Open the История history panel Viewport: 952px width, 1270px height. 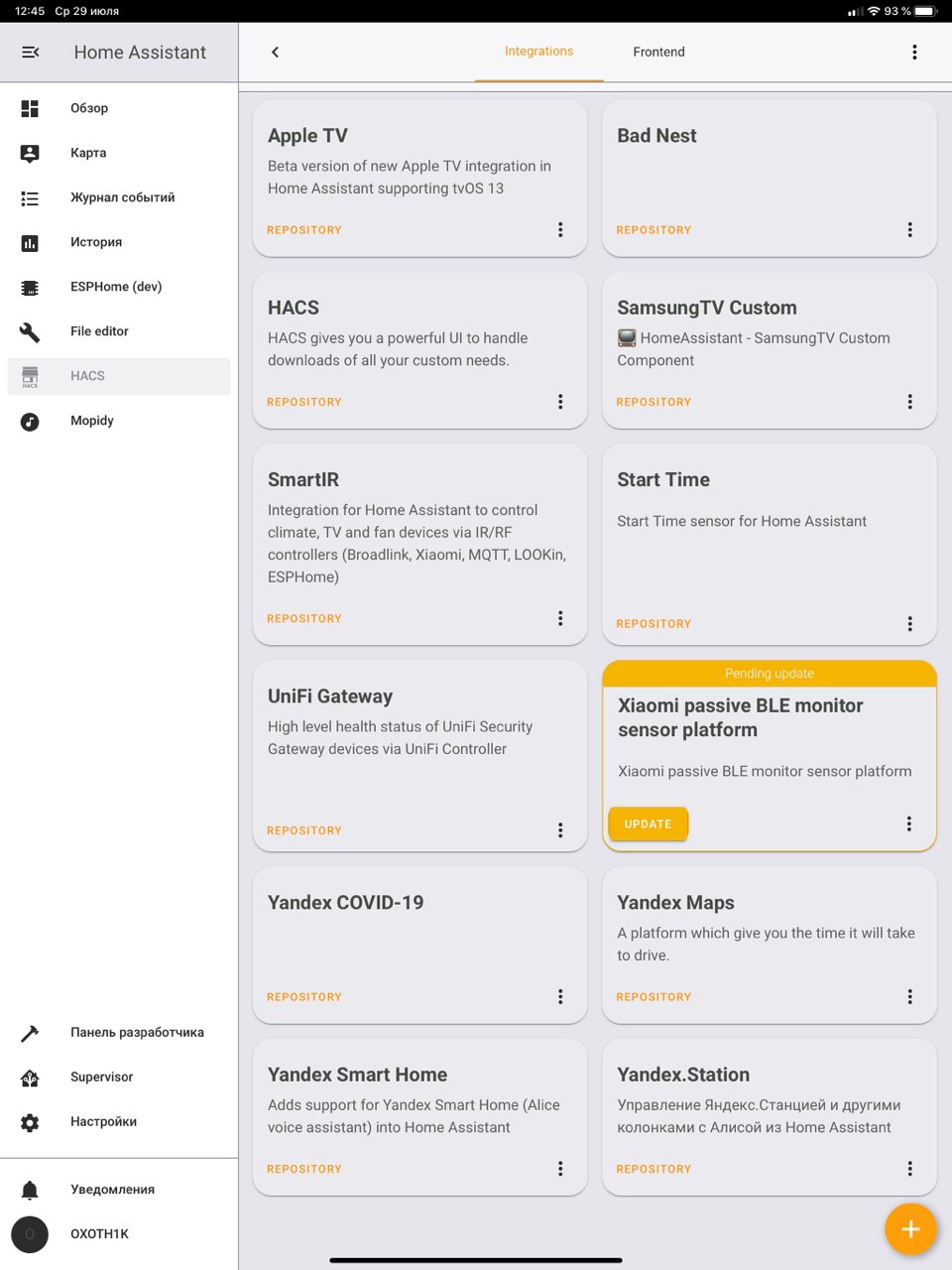tap(119, 242)
